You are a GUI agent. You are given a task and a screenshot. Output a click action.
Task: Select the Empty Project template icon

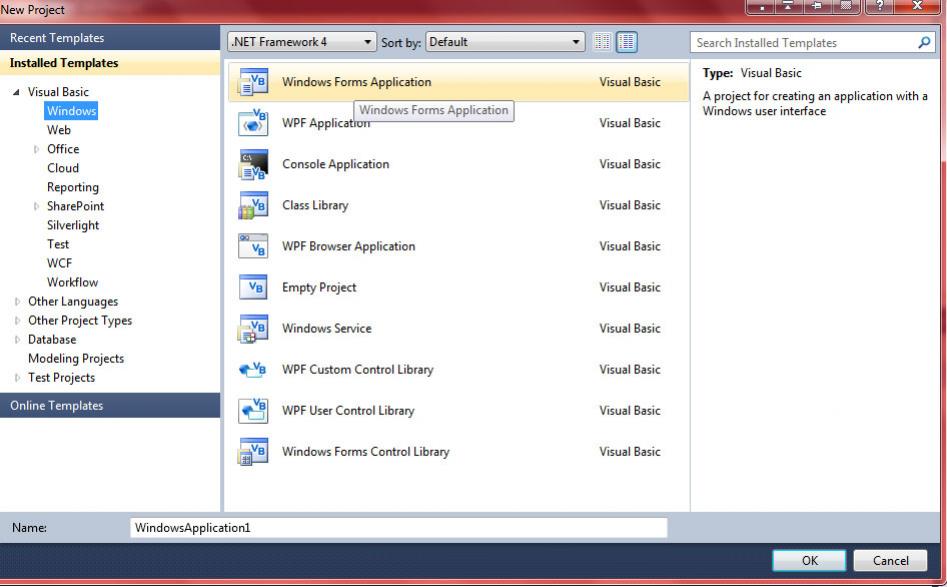[x=253, y=287]
